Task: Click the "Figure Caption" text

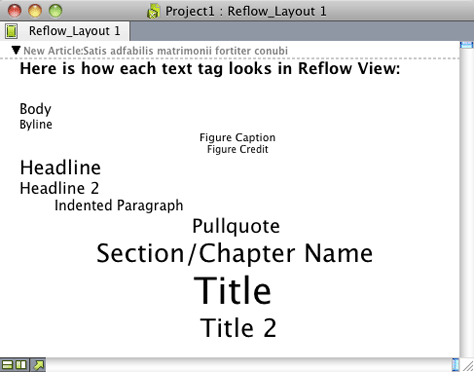Action: coord(237,137)
